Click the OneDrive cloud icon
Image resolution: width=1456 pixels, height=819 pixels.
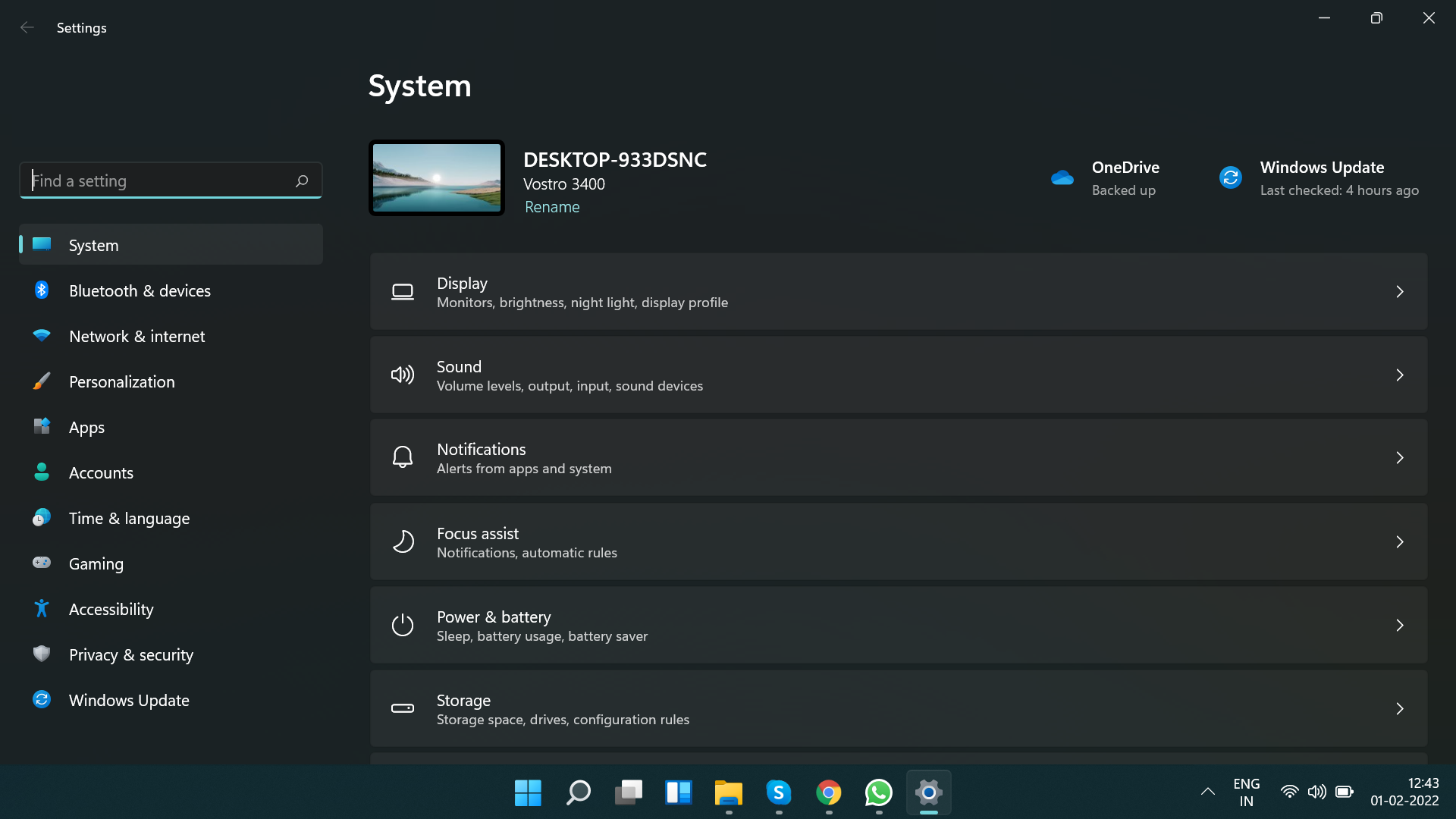(1062, 178)
